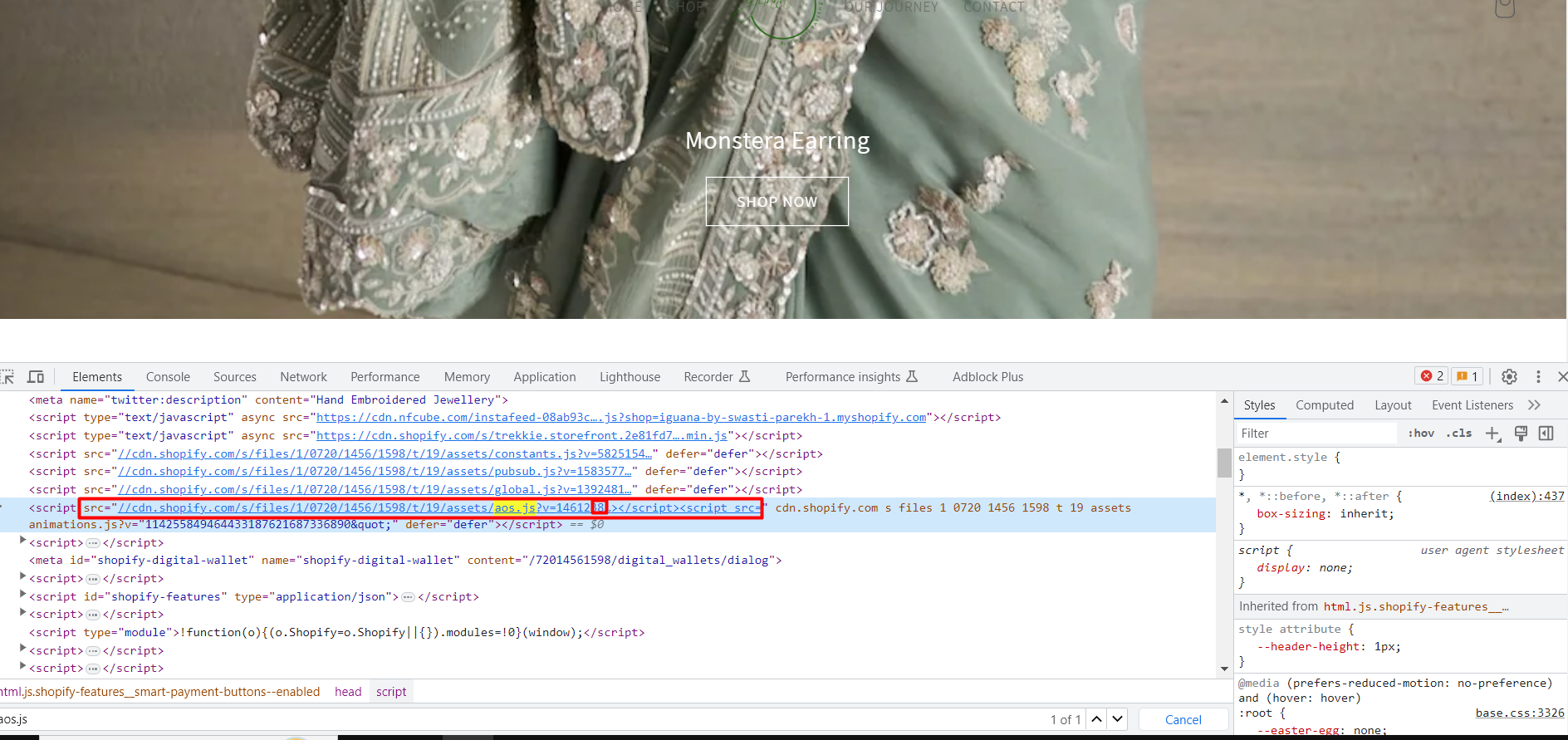This screenshot has width=1568, height=740.
Task: Open DevTools settings gear
Action: 1509,377
